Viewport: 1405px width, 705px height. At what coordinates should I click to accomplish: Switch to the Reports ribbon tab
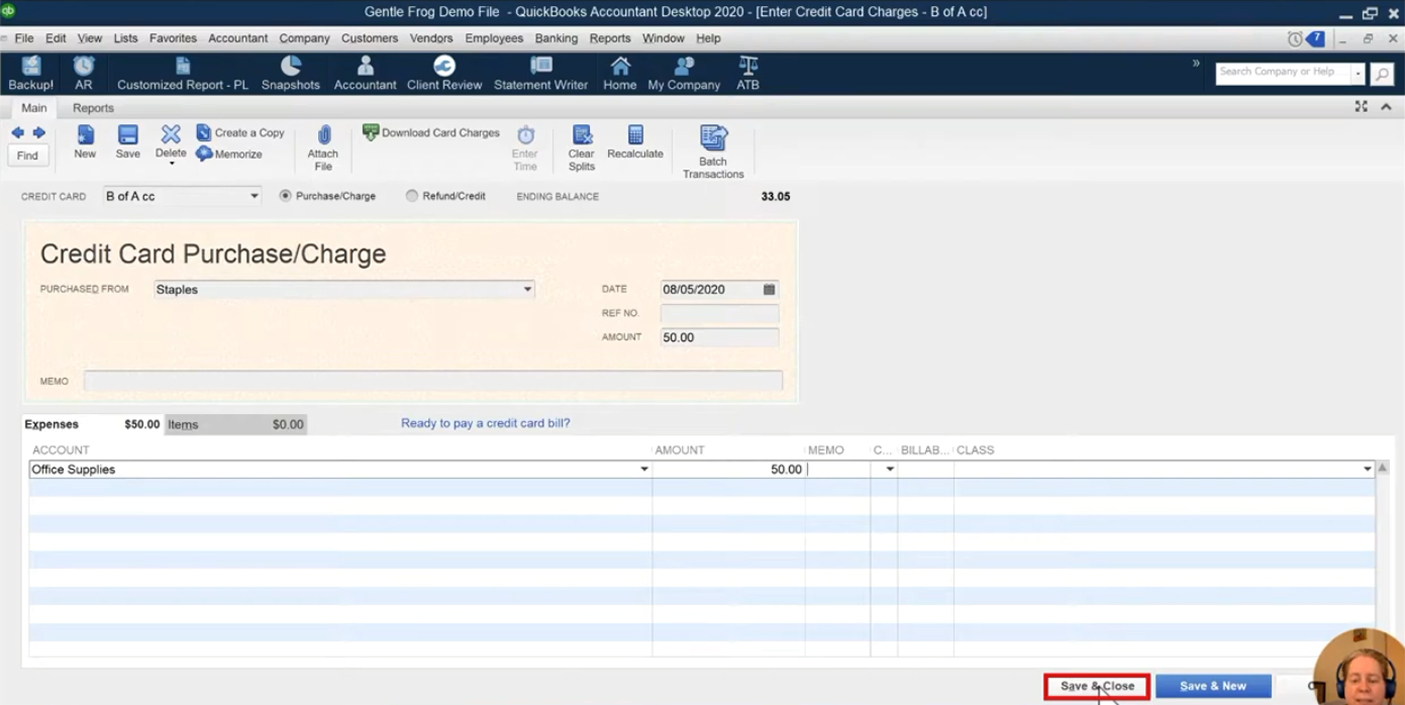point(93,108)
